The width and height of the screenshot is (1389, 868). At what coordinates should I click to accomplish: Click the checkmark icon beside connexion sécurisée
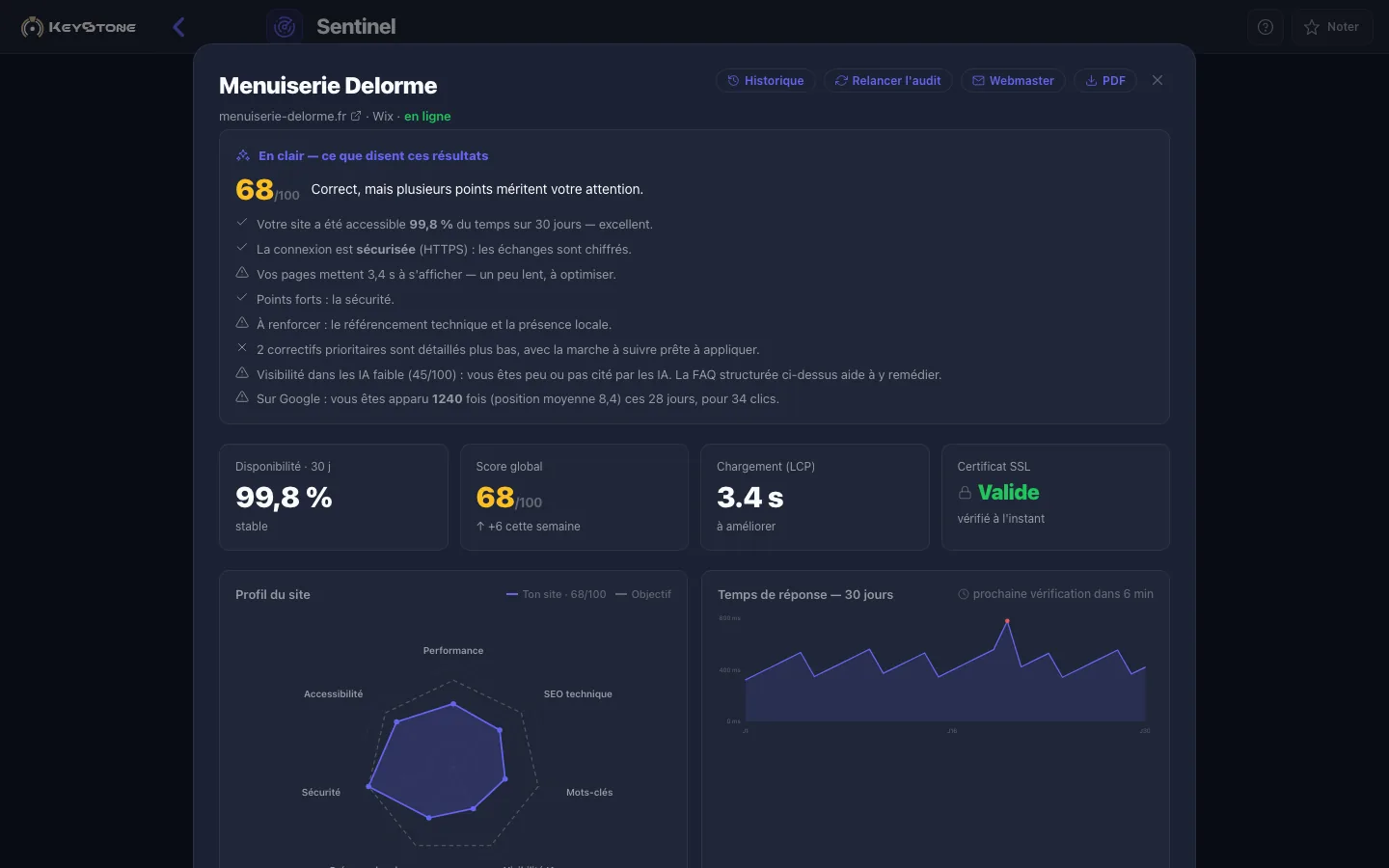(242, 248)
